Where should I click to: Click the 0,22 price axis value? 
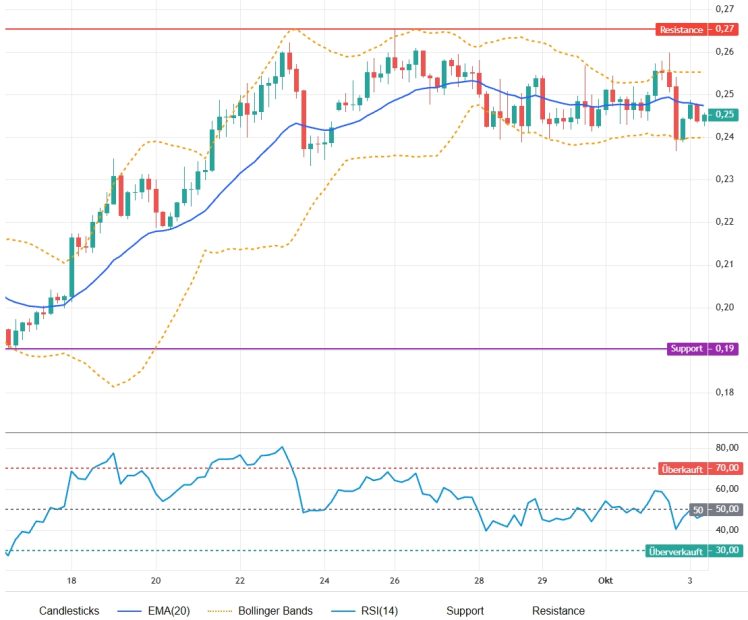[x=725, y=221]
